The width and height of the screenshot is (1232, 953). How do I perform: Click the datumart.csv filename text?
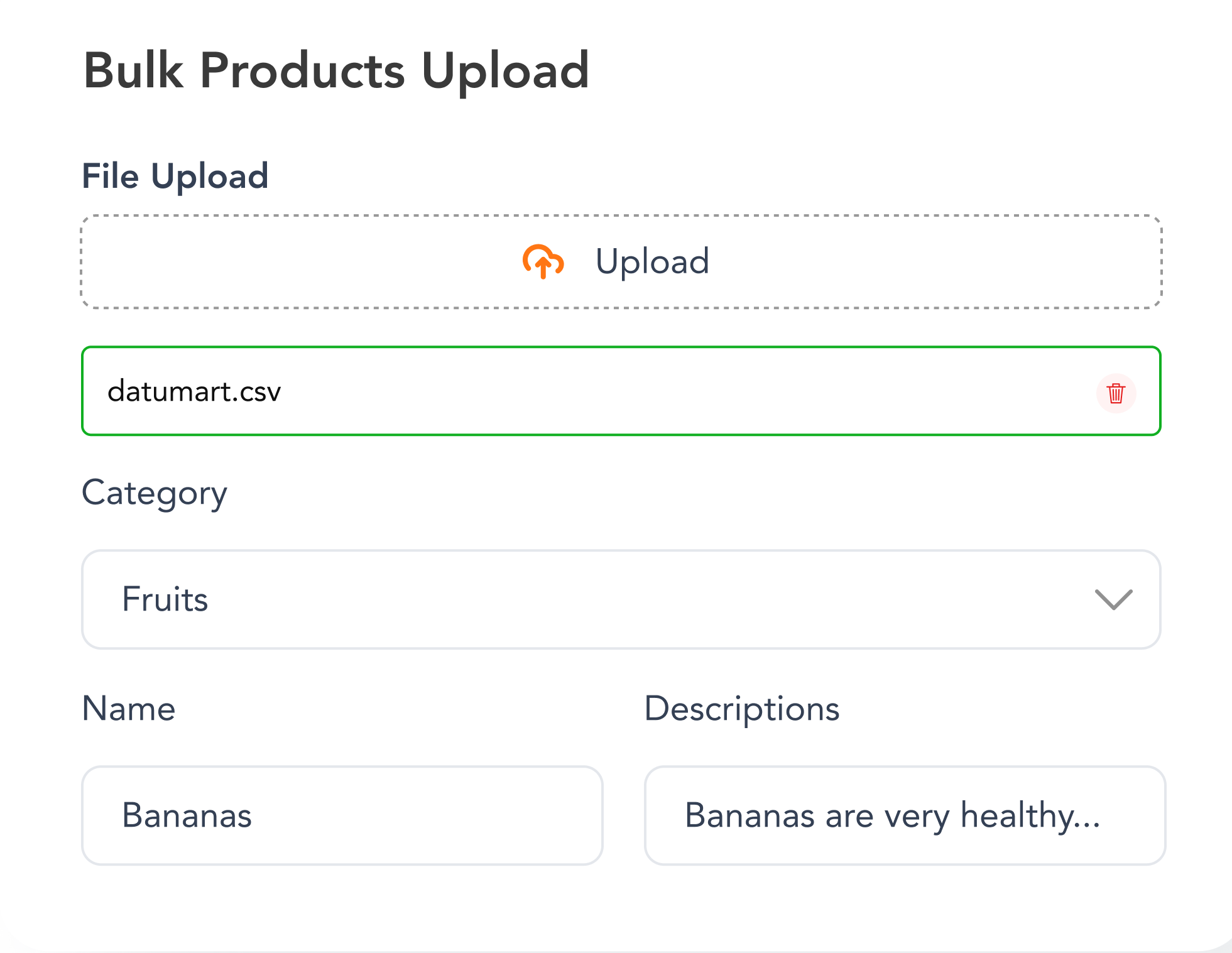point(194,391)
